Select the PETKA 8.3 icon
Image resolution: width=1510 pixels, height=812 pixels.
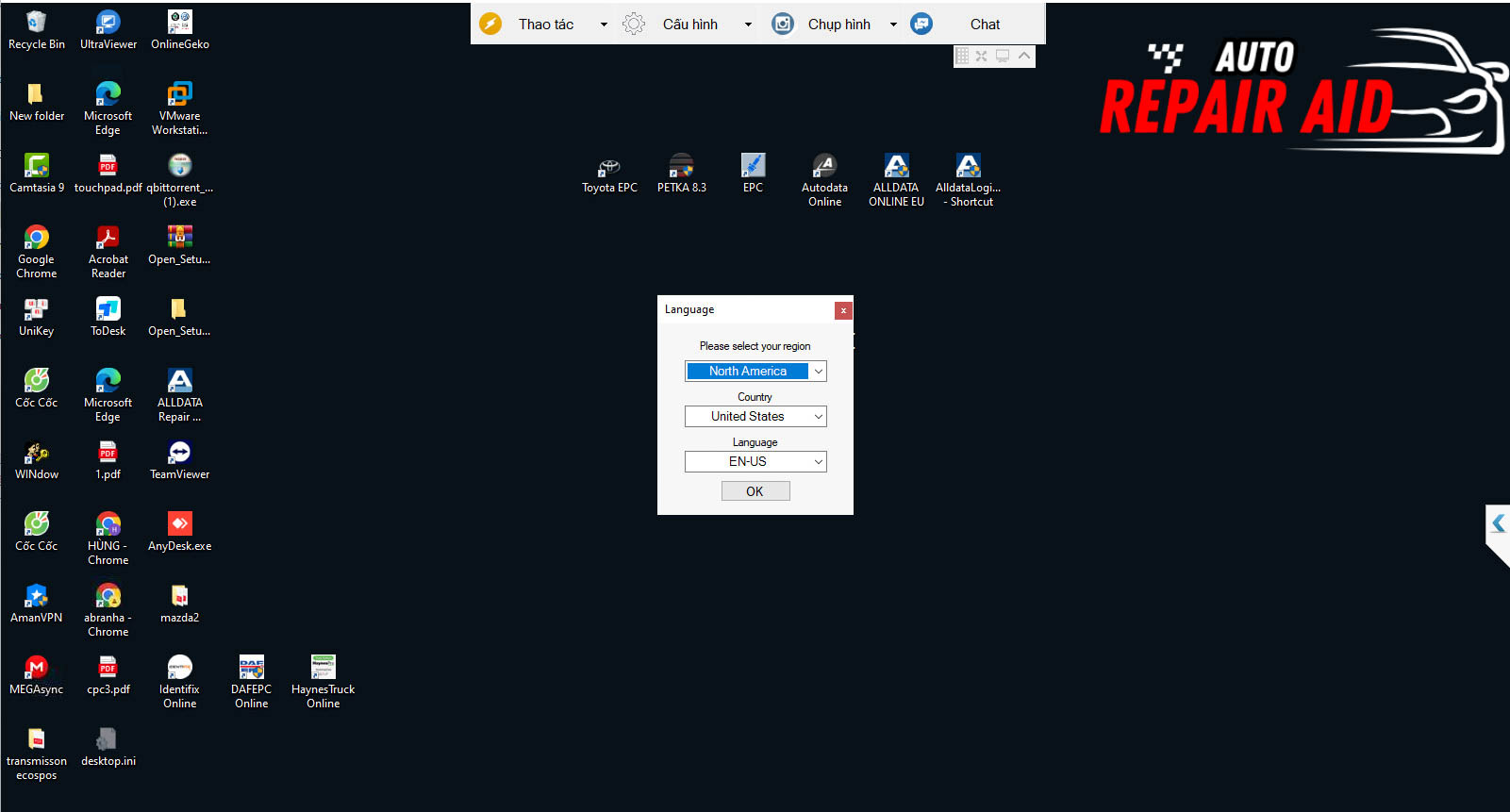tap(682, 174)
